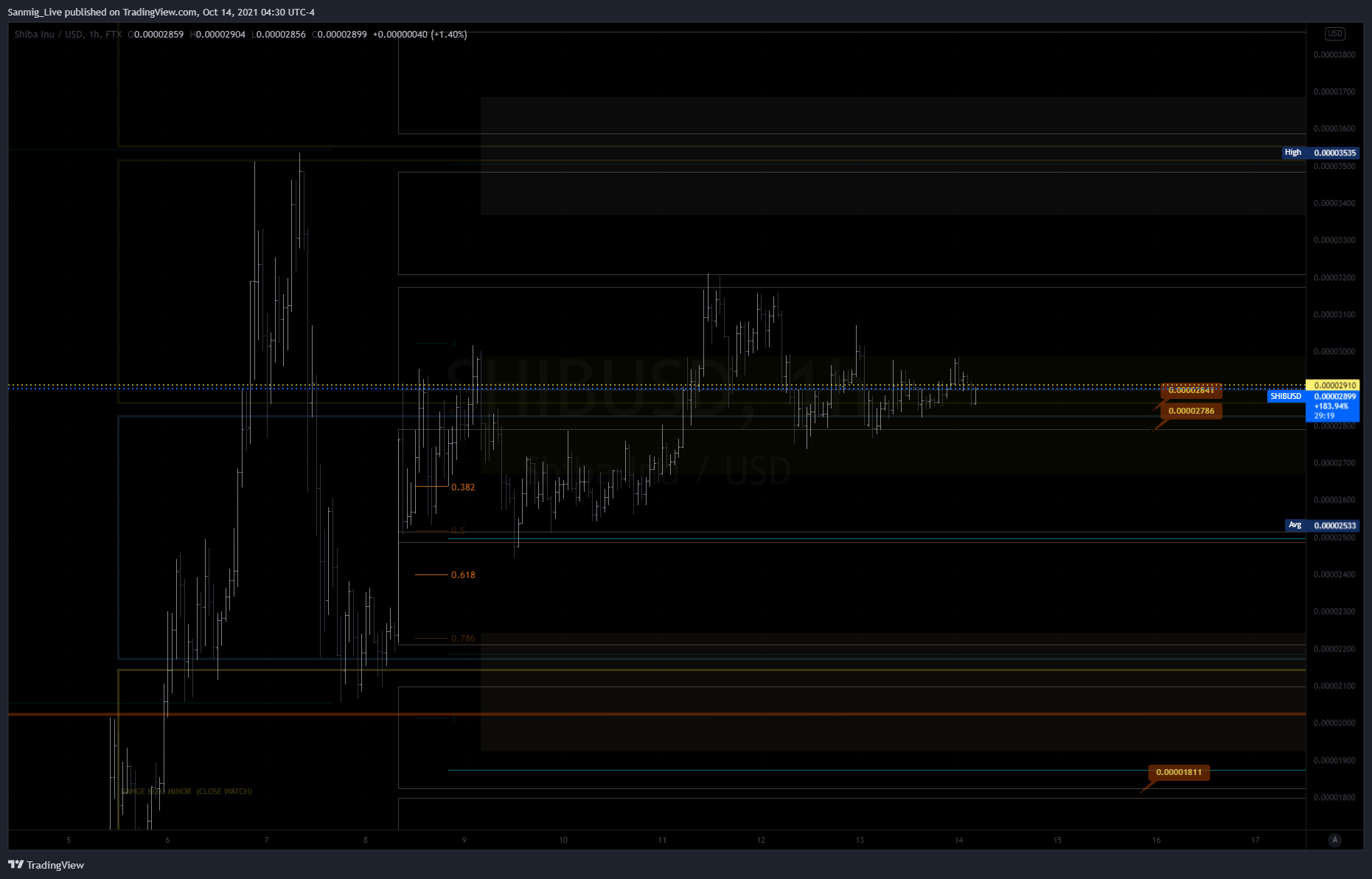This screenshot has height=879, width=1372.
Task: Select the 'Shiba Inu / USD, 1h, FTX' legend
Action: coord(68,34)
